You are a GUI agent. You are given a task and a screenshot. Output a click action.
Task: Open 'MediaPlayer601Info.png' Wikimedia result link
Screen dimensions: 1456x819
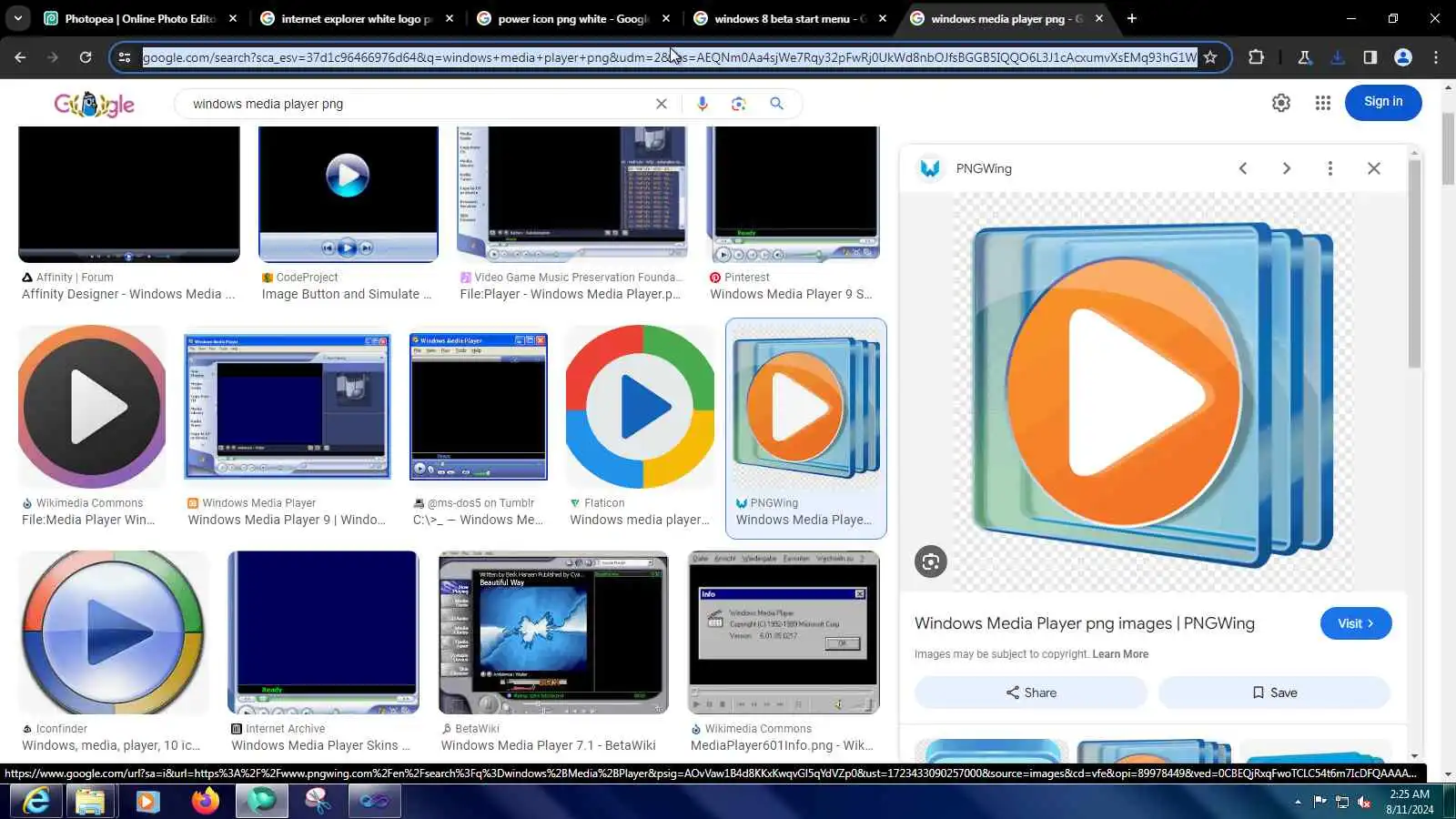[782, 745]
